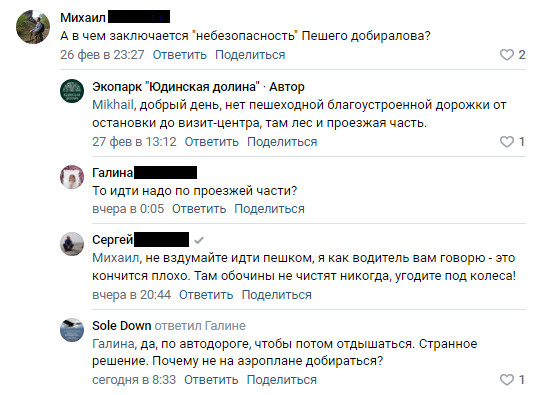The image size is (540, 395).
Task: Open the Экопарк "Юдинская долина" author name
Action: (176, 87)
